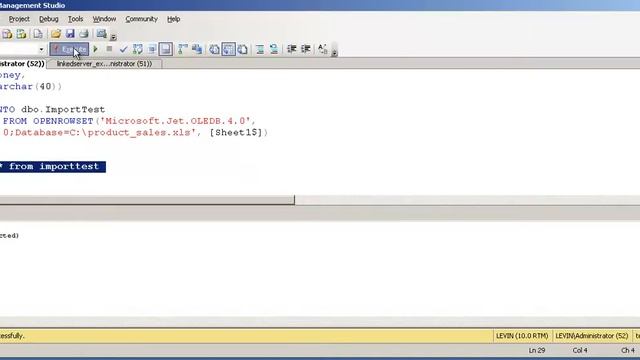Open the Help menu

coord(173,19)
